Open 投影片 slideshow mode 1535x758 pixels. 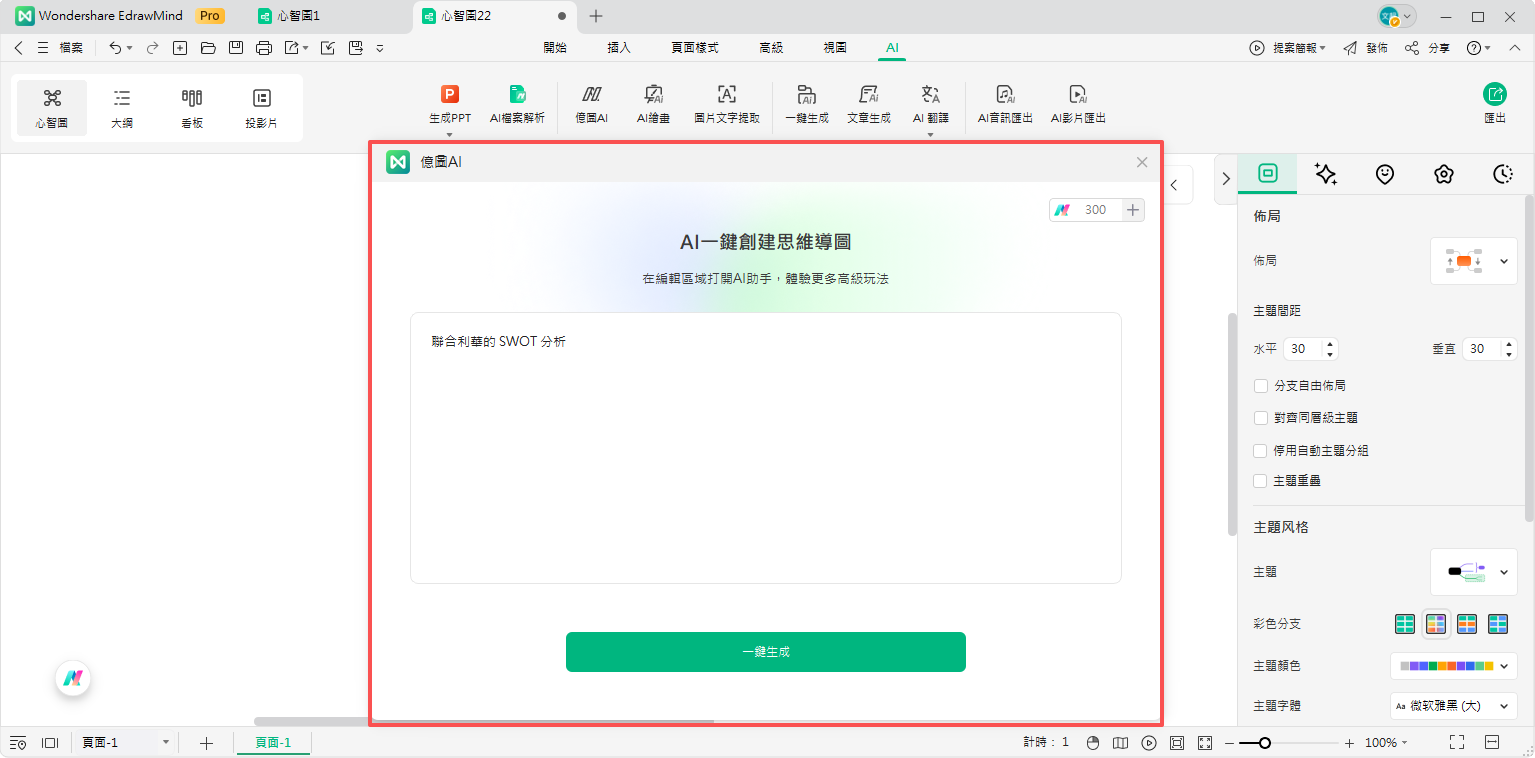point(260,106)
